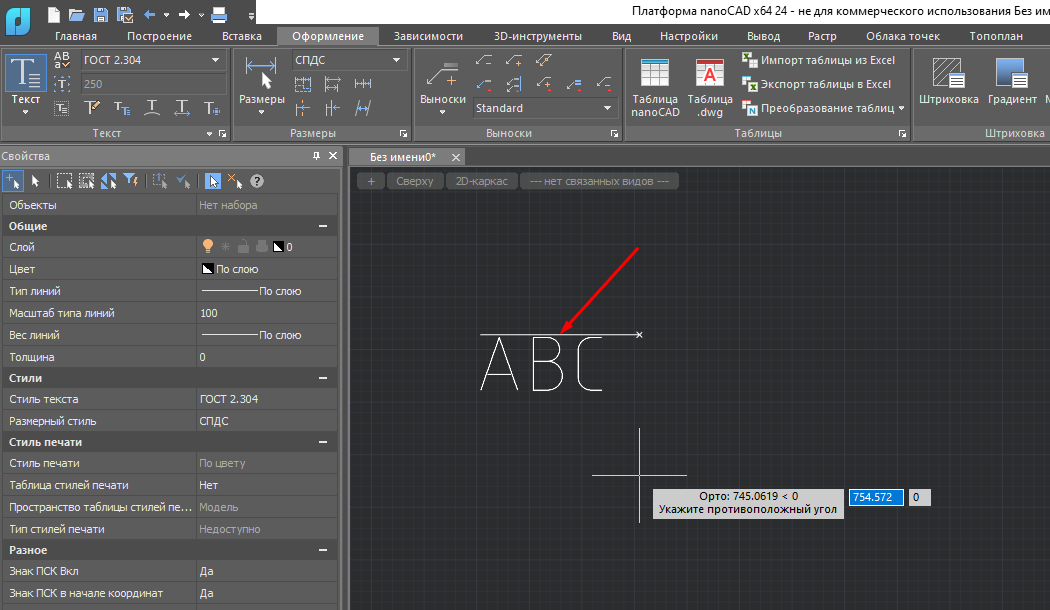
Task: Click the Вес линий По слою line sample
Action: [x=230, y=335]
